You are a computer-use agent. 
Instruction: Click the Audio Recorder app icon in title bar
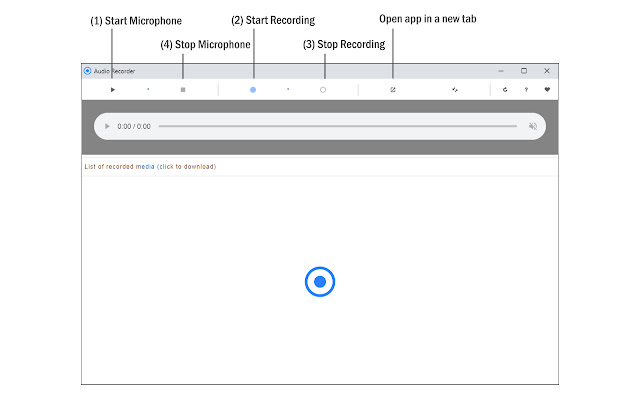click(x=88, y=71)
